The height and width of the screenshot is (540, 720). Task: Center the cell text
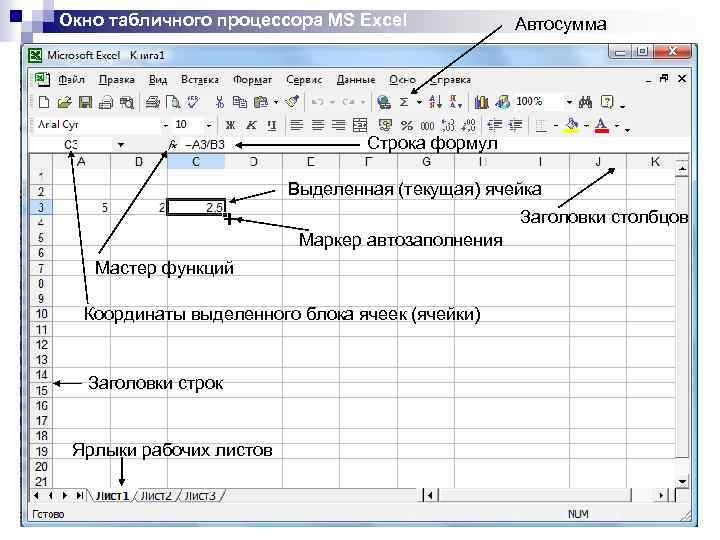tap(318, 125)
